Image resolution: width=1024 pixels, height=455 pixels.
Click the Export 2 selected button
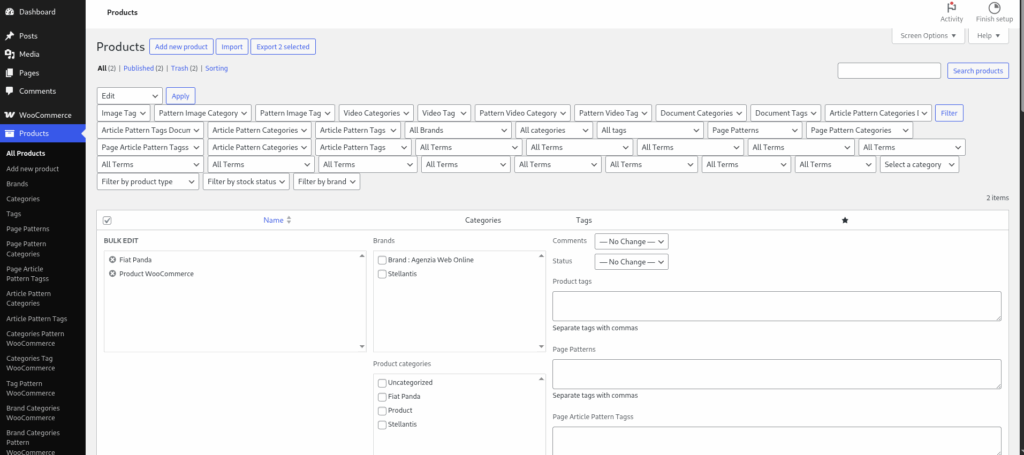coord(283,46)
